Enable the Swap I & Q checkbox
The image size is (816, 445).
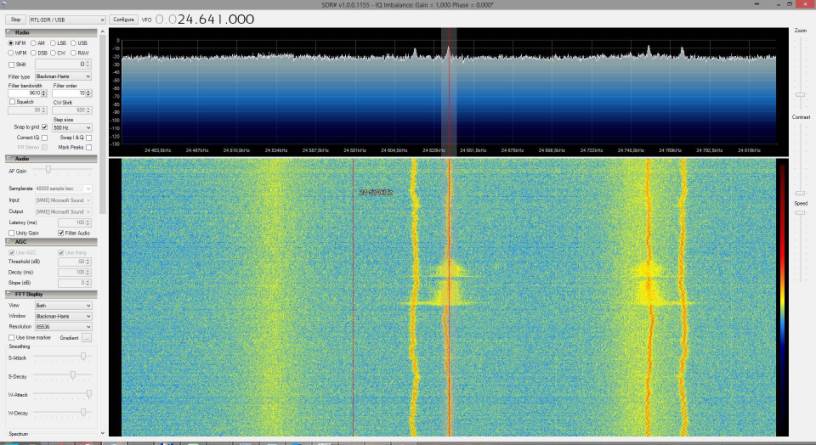(89, 138)
